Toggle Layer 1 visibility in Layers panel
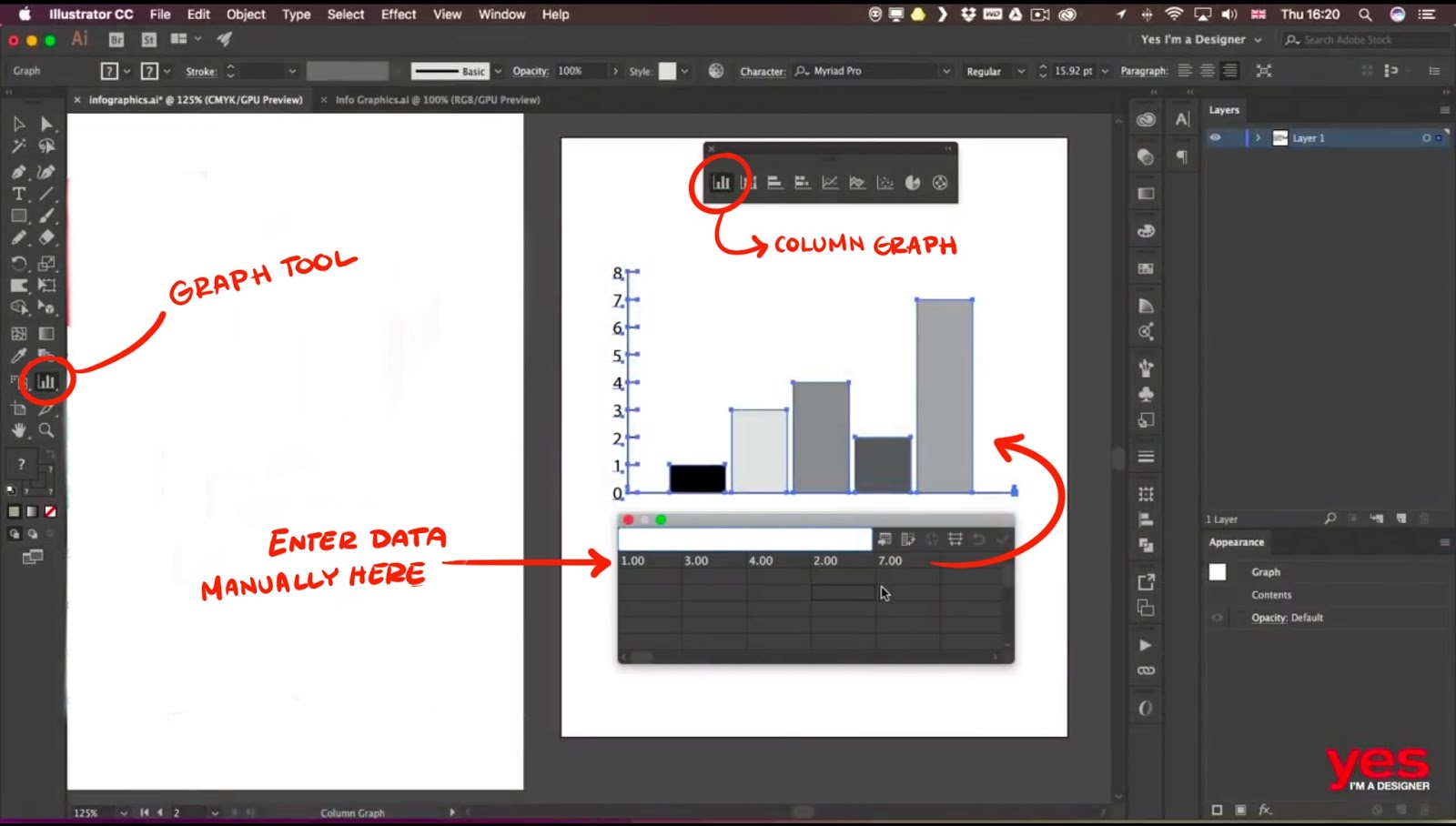This screenshot has width=1456, height=826. [x=1217, y=137]
